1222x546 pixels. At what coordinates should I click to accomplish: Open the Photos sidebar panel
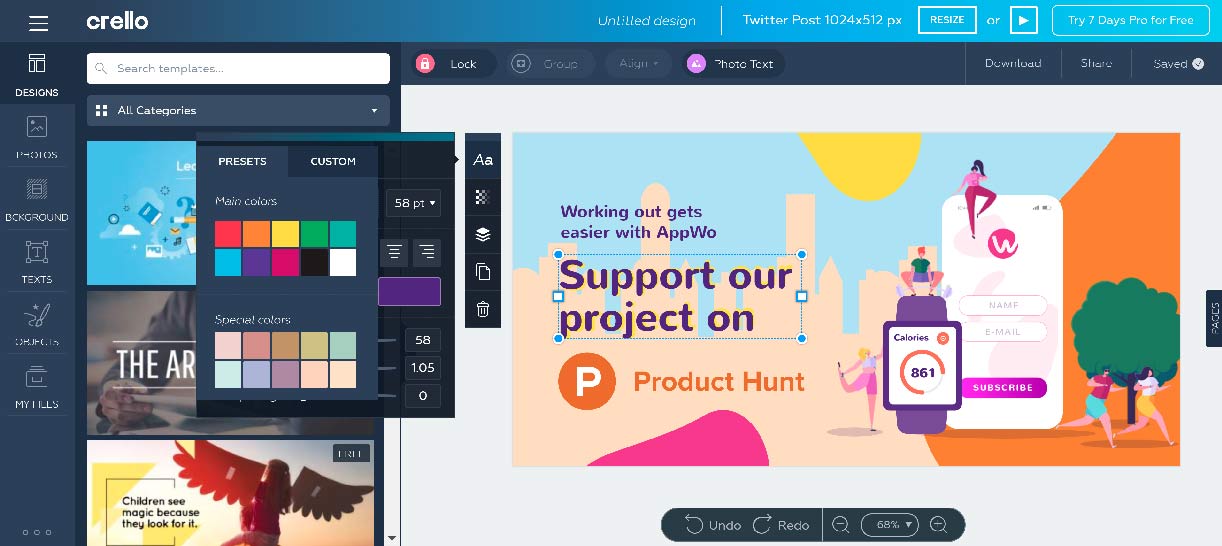coord(37,138)
